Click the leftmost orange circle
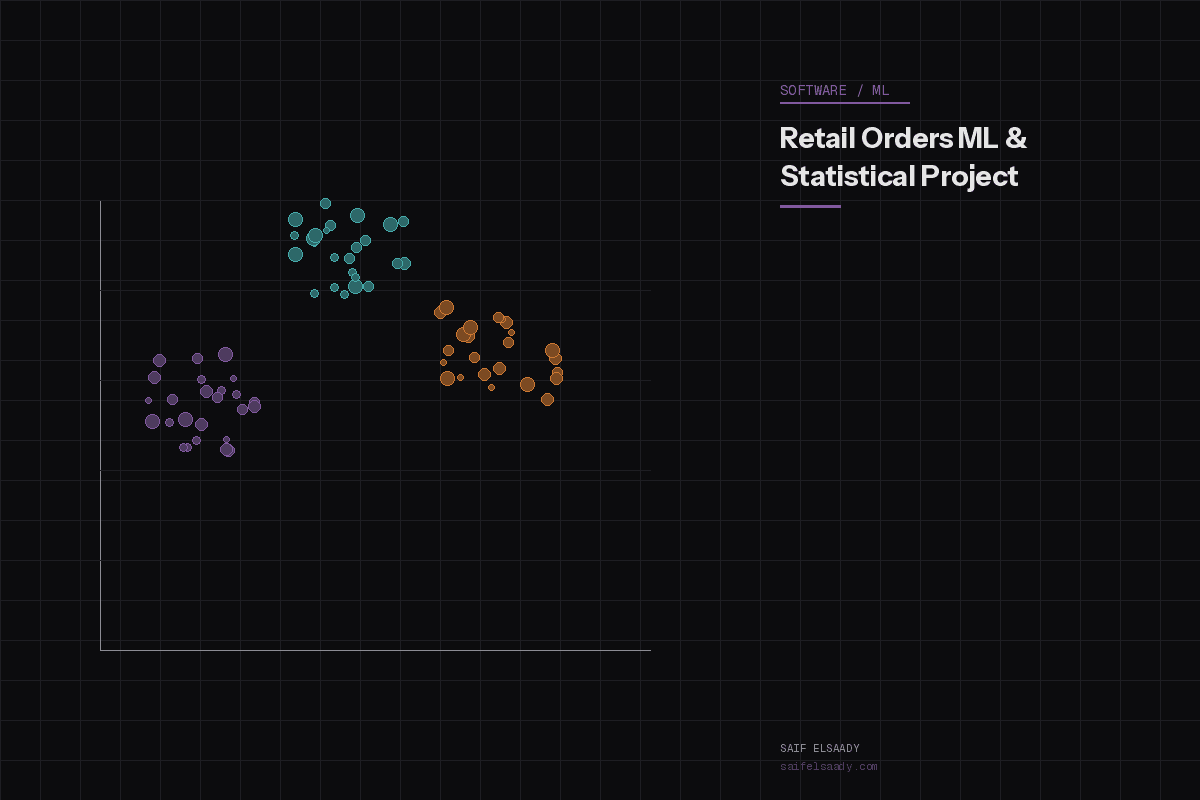Image resolution: width=1200 pixels, height=800 pixels. (x=440, y=312)
